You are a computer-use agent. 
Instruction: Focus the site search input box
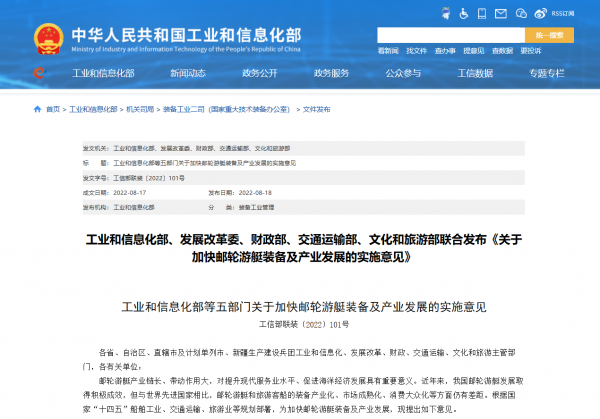click(451, 35)
